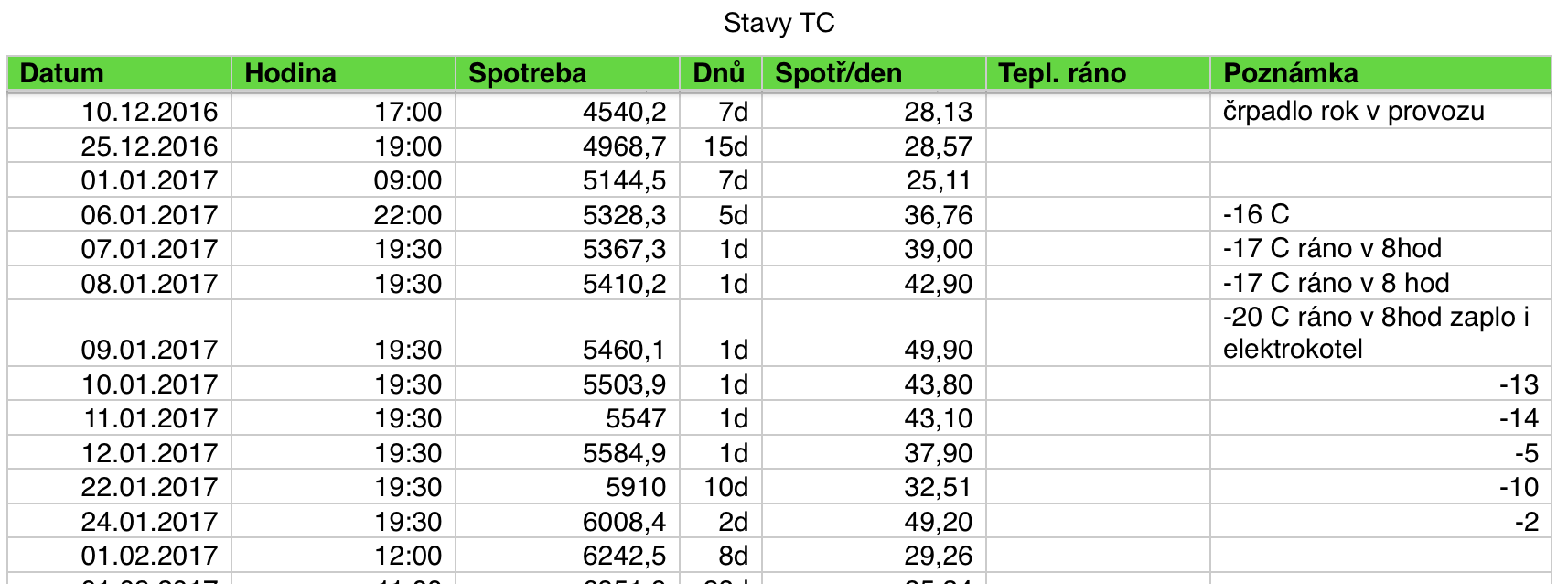Image resolution: width=1568 pixels, height=584 pixels.
Task: Click the time cell 09:00
Action: (x=407, y=180)
